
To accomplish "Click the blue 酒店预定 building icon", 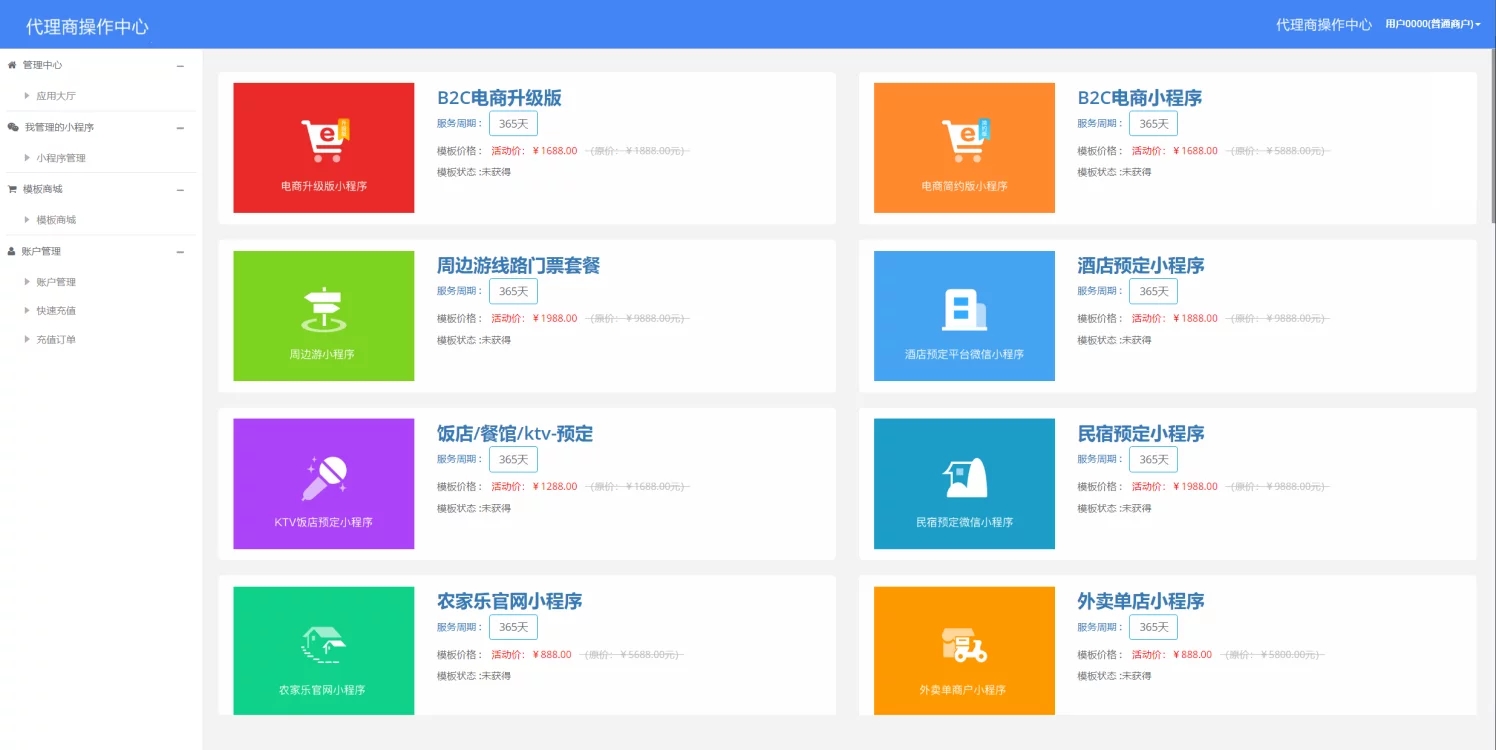I will [x=964, y=309].
